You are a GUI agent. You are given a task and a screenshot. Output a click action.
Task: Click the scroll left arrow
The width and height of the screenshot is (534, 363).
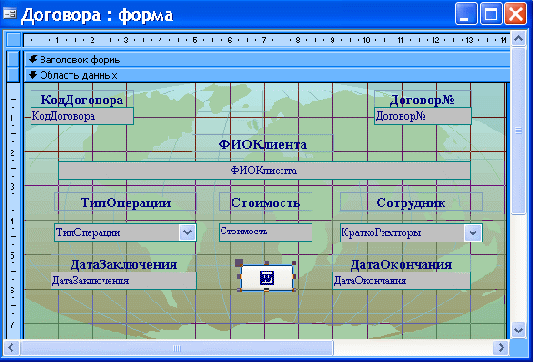point(11,348)
